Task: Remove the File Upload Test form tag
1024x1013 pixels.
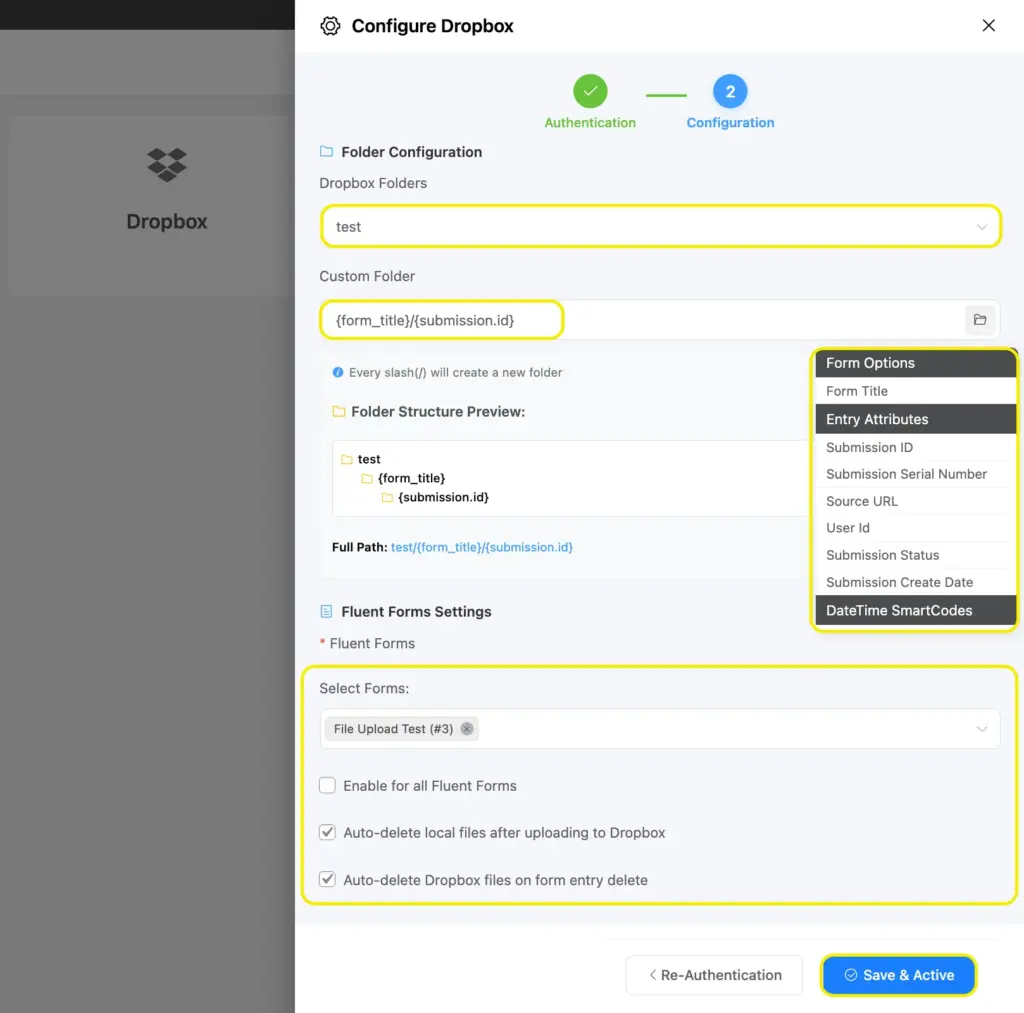Action: click(x=466, y=729)
